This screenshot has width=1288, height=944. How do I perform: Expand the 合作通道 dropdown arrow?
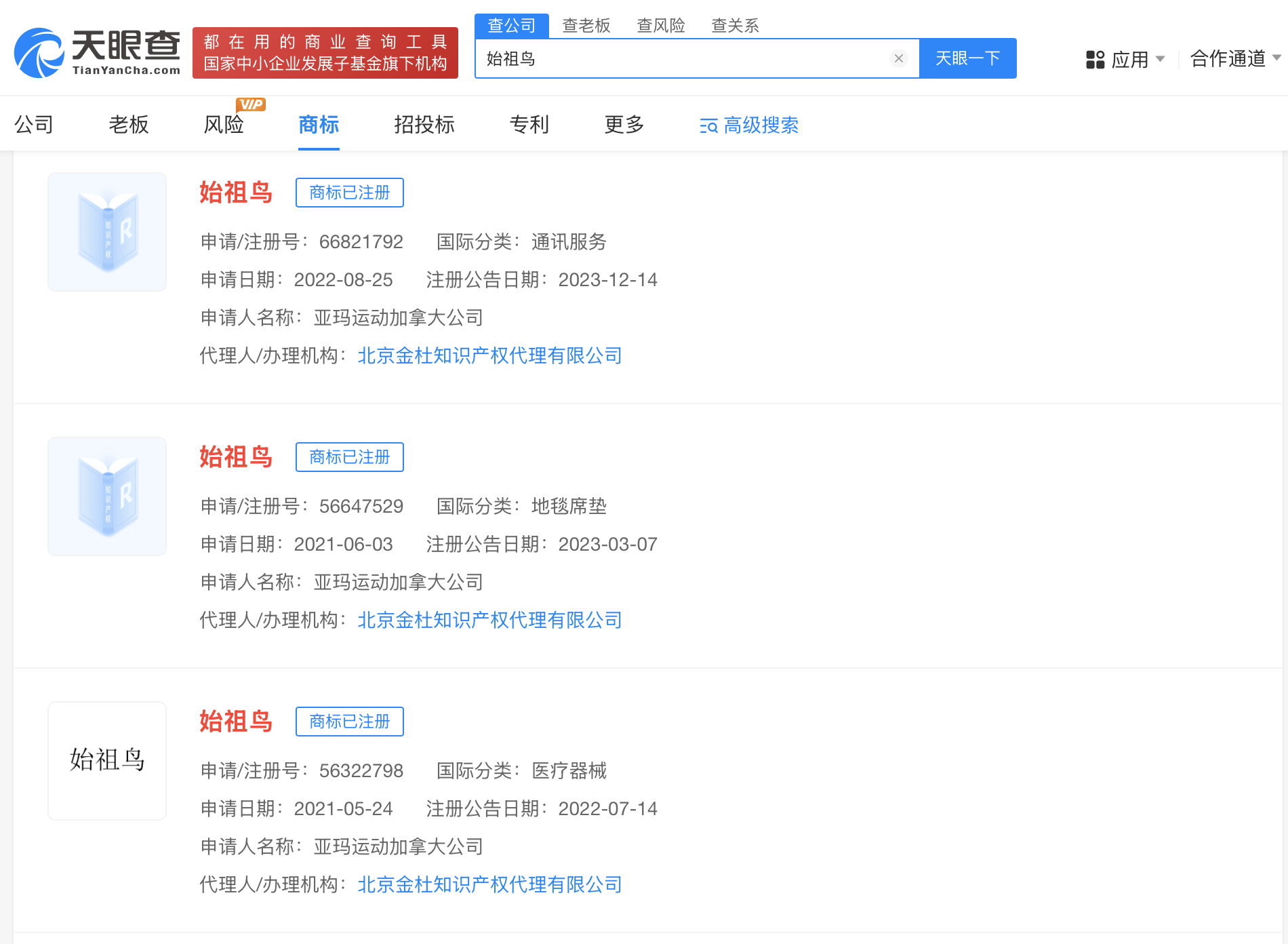point(1276,58)
